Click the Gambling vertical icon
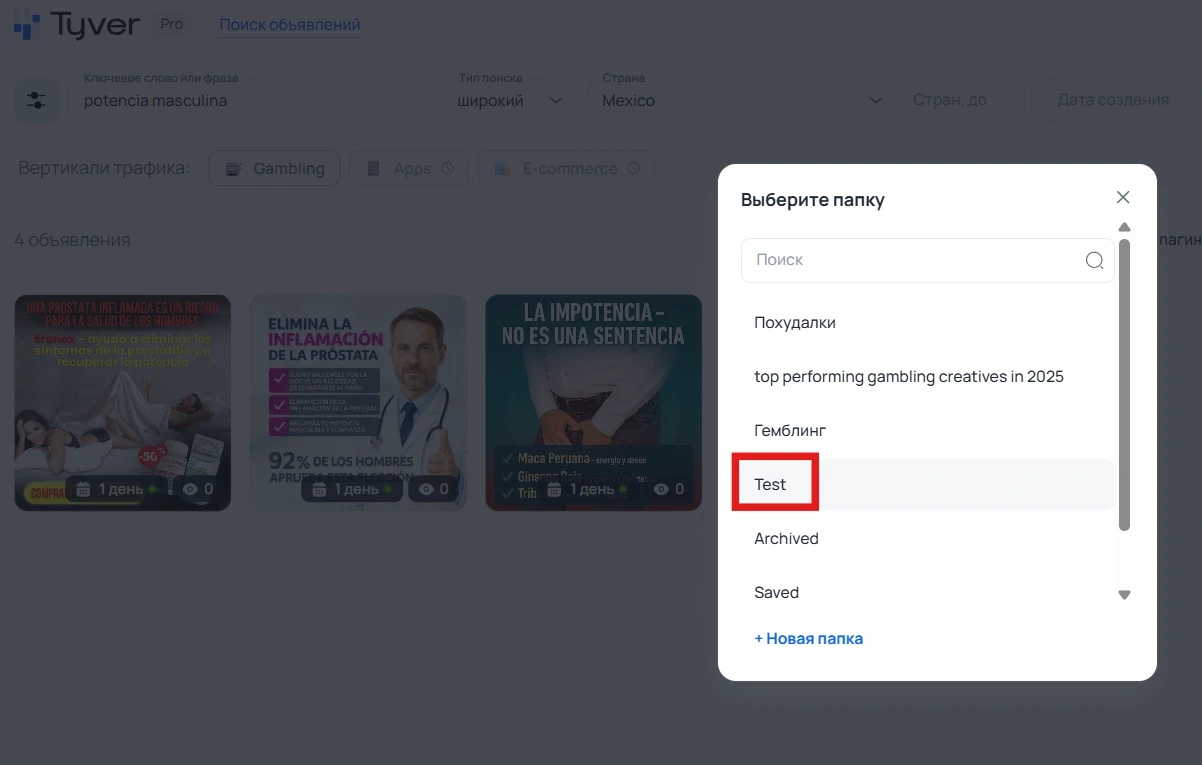 [x=233, y=169]
